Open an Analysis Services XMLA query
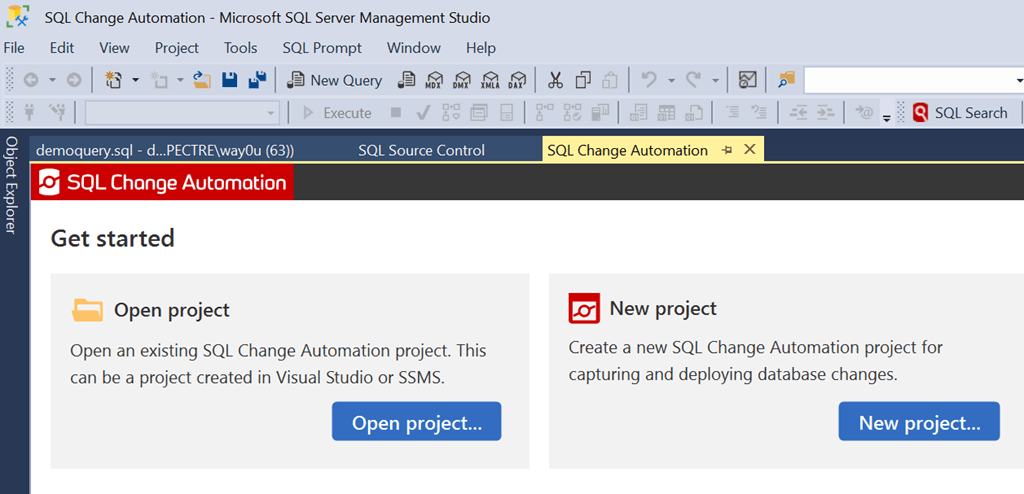Viewport: 1024px width, 494px height. coord(490,80)
